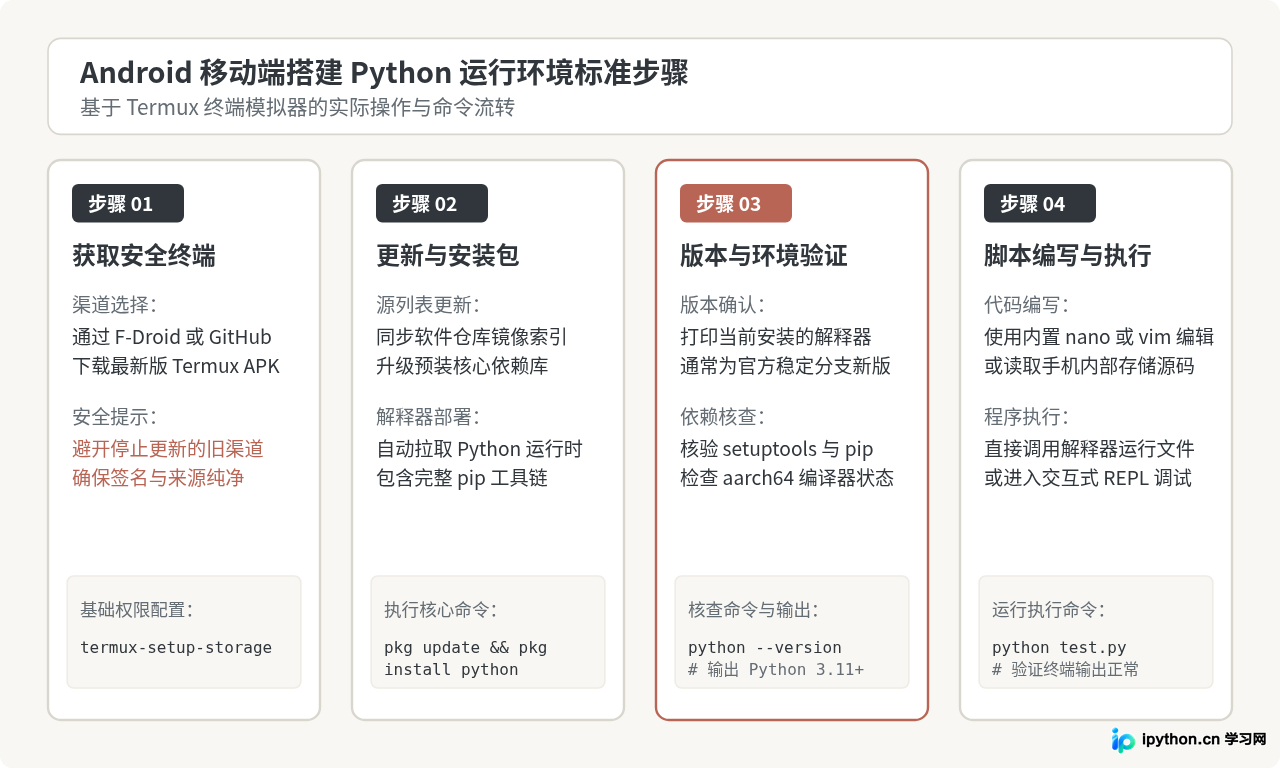Click the line 检查 aarch64 编译器状态
The image size is (1280, 768).
pos(787,478)
